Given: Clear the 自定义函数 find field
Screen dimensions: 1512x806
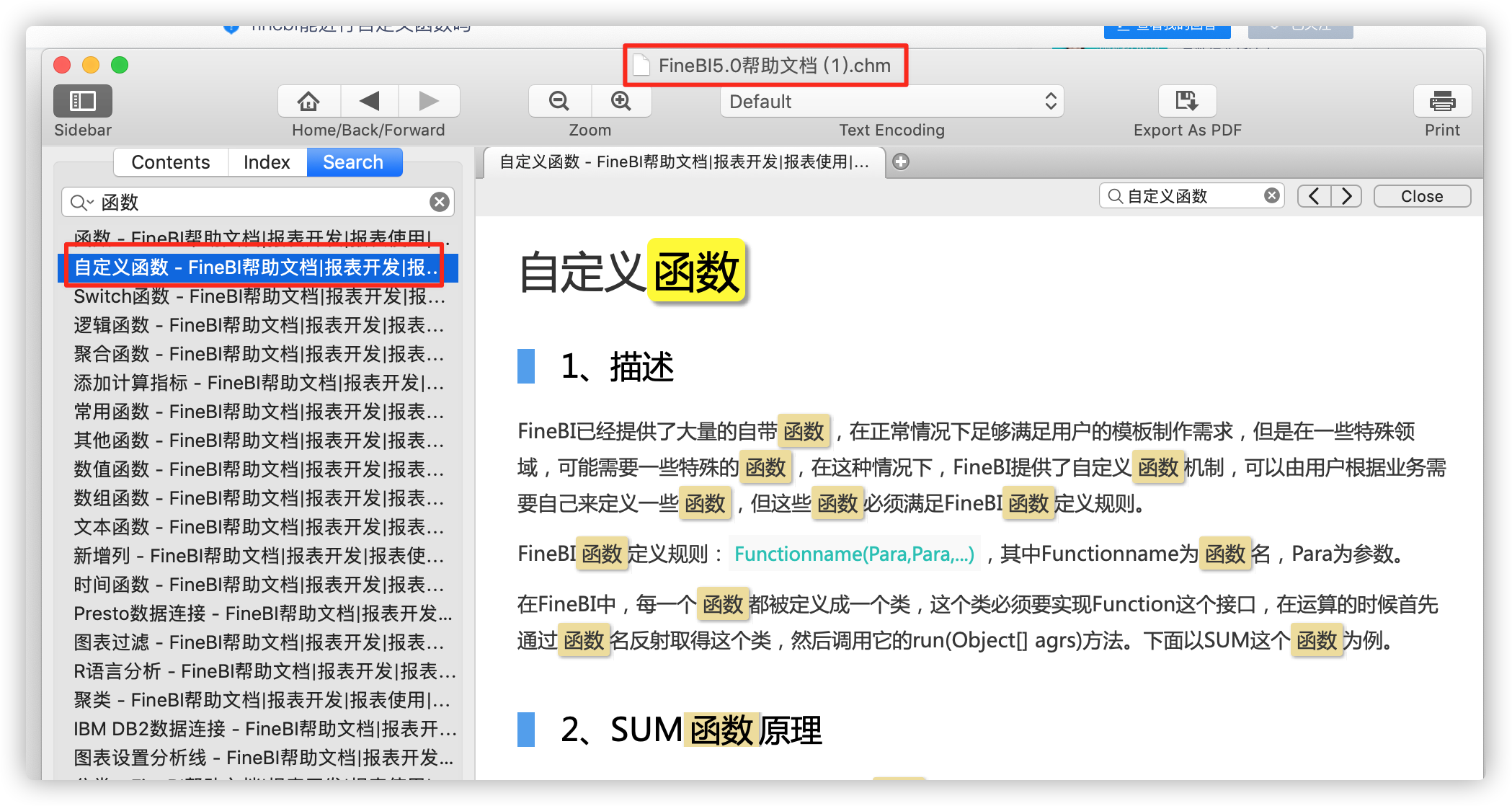Looking at the screenshot, I should coord(1272,195).
